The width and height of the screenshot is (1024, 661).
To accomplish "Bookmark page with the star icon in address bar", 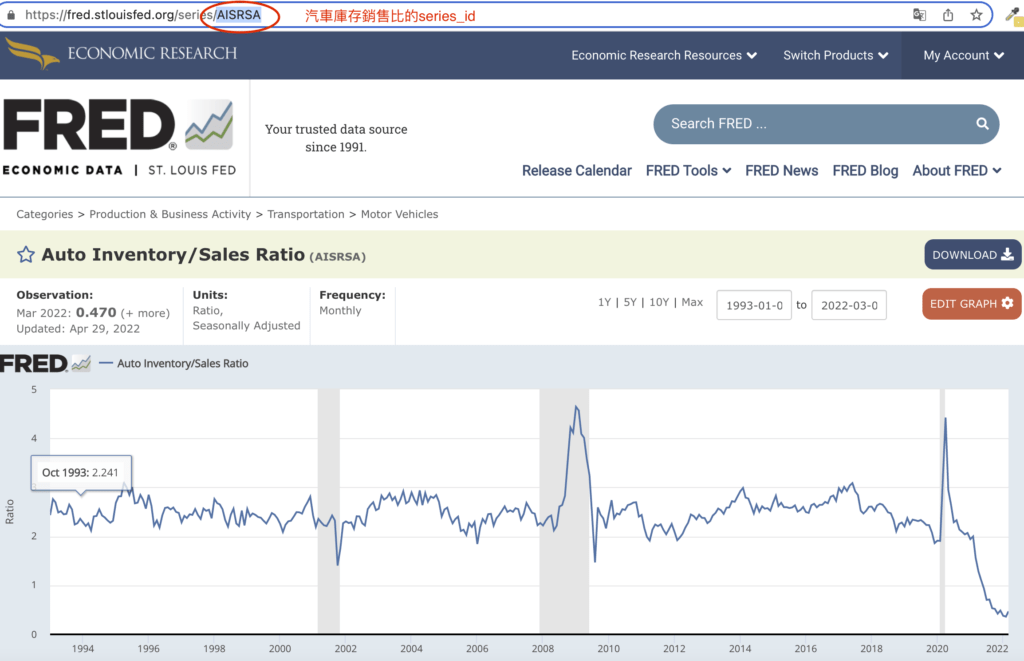I will point(976,15).
